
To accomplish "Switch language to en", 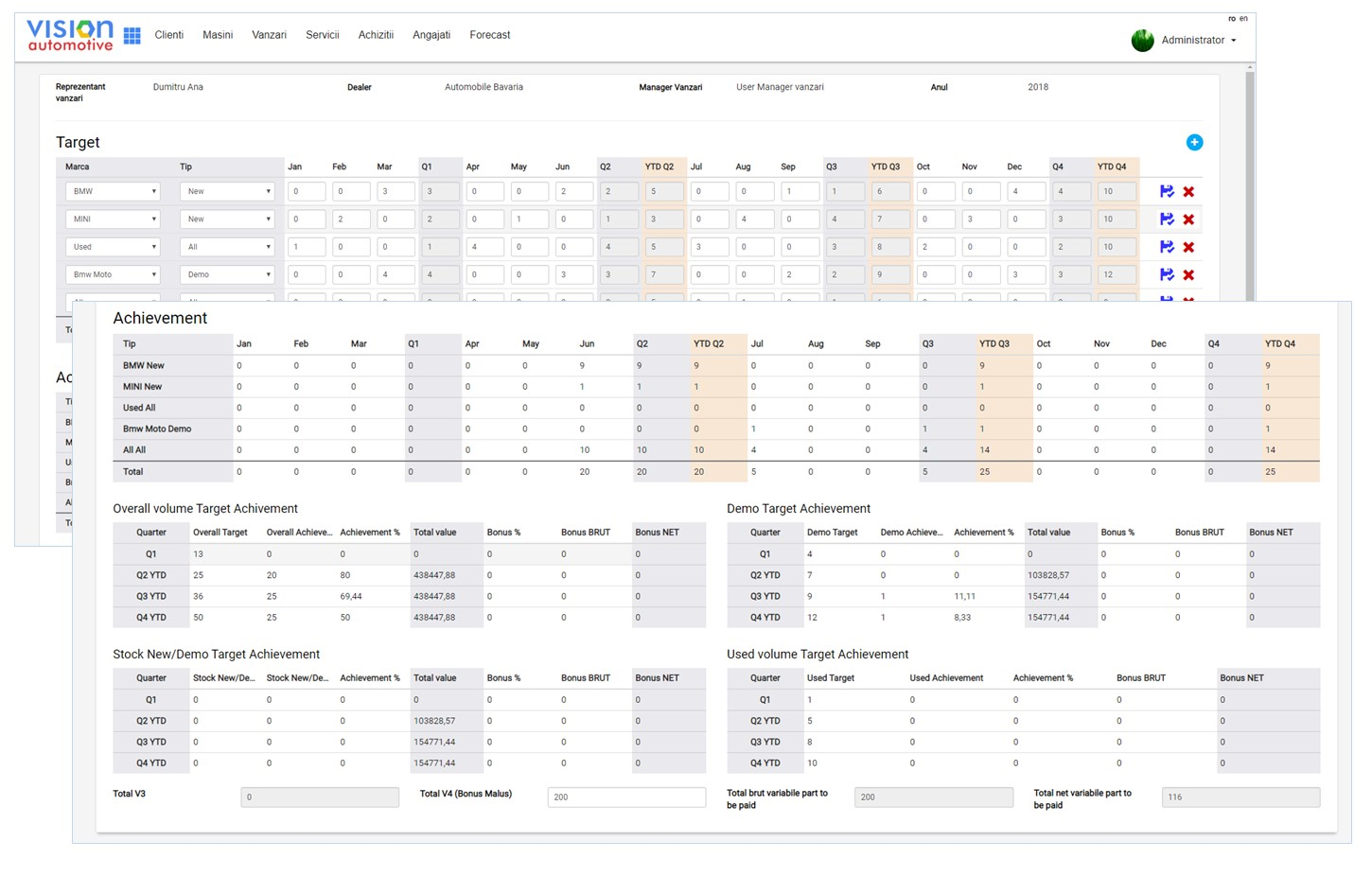I will (1243, 18).
